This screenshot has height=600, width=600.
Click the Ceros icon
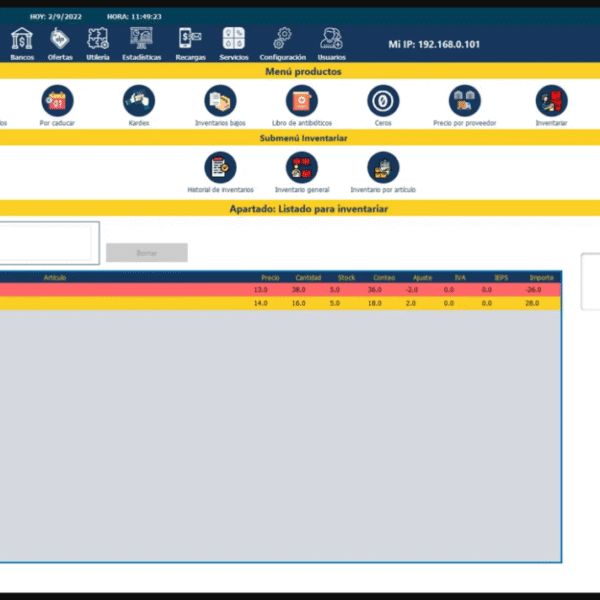pyautogui.click(x=383, y=101)
